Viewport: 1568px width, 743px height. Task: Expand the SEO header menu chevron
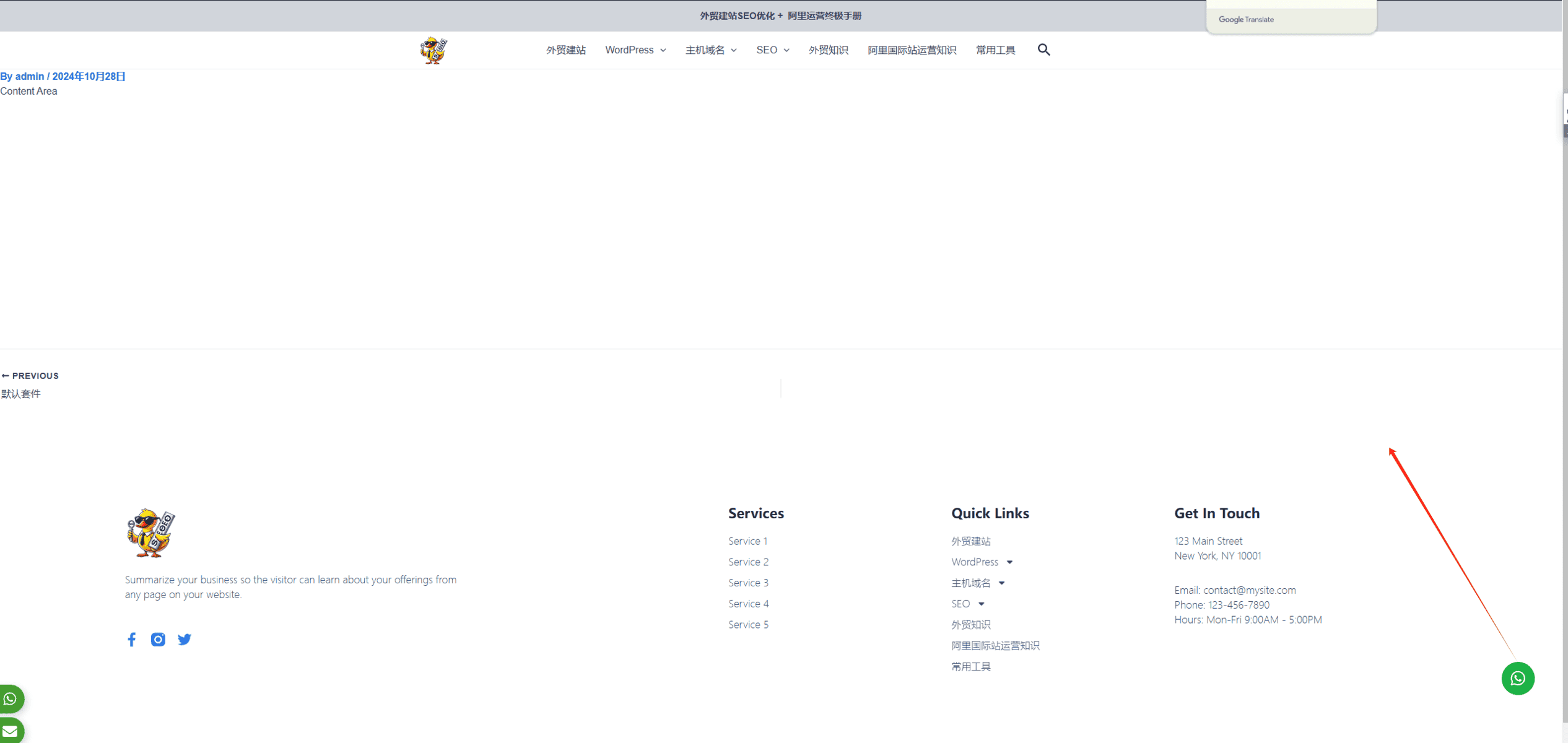tap(786, 50)
